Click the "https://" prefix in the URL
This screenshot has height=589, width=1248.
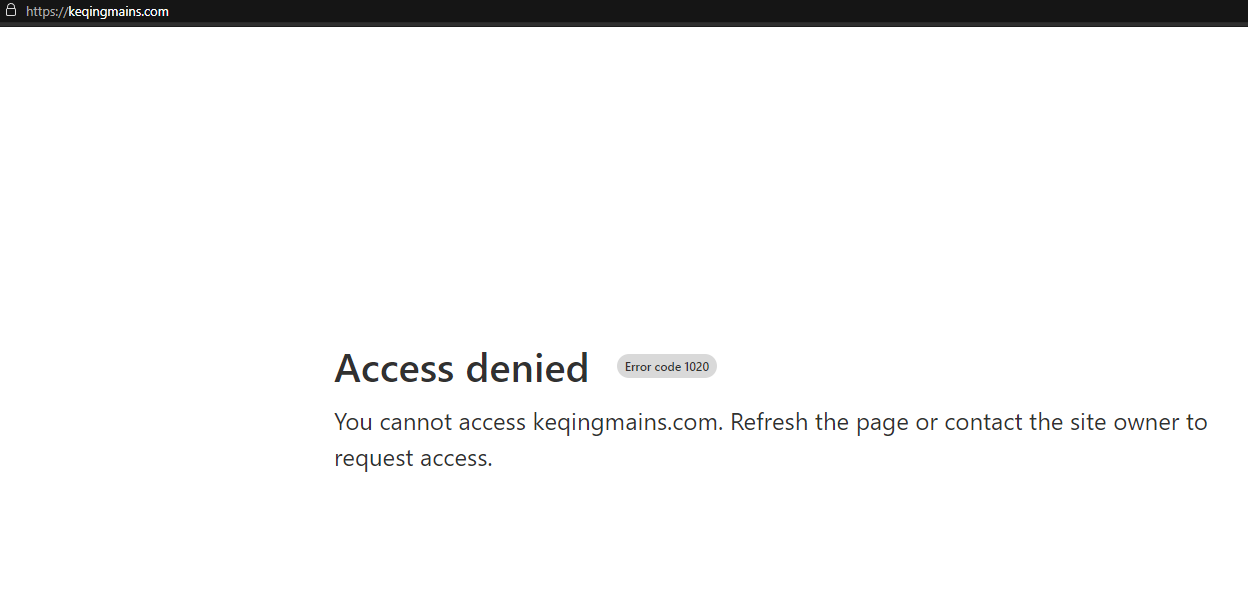point(46,12)
